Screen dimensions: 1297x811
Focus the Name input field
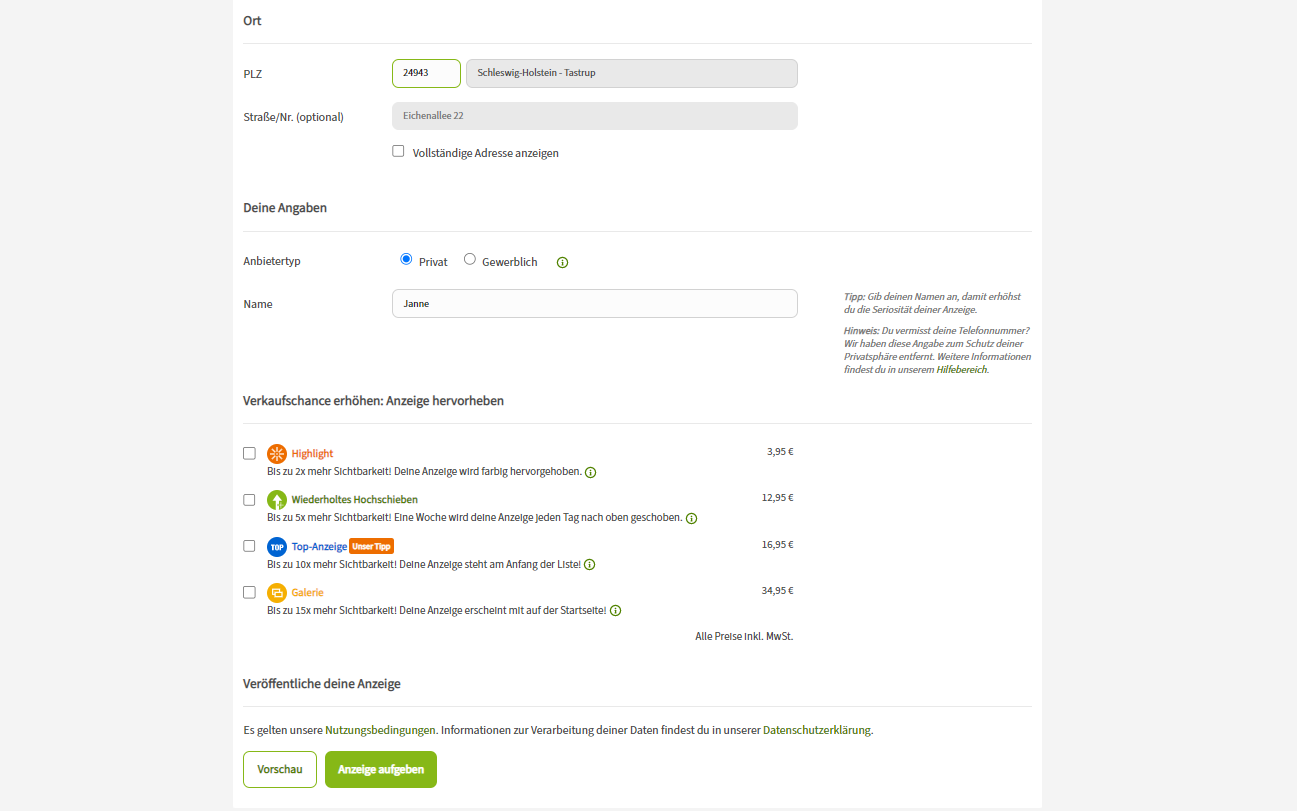point(594,303)
